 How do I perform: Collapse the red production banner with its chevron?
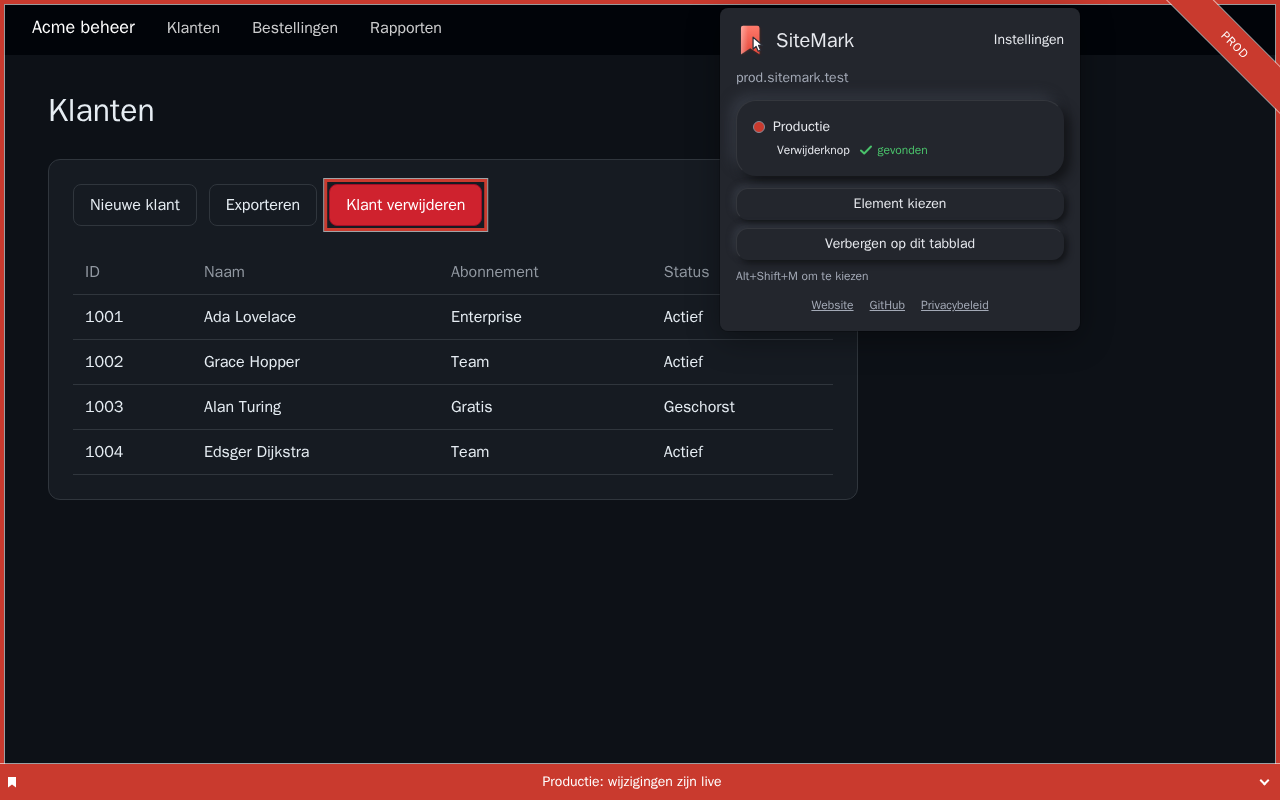click(x=1264, y=782)
